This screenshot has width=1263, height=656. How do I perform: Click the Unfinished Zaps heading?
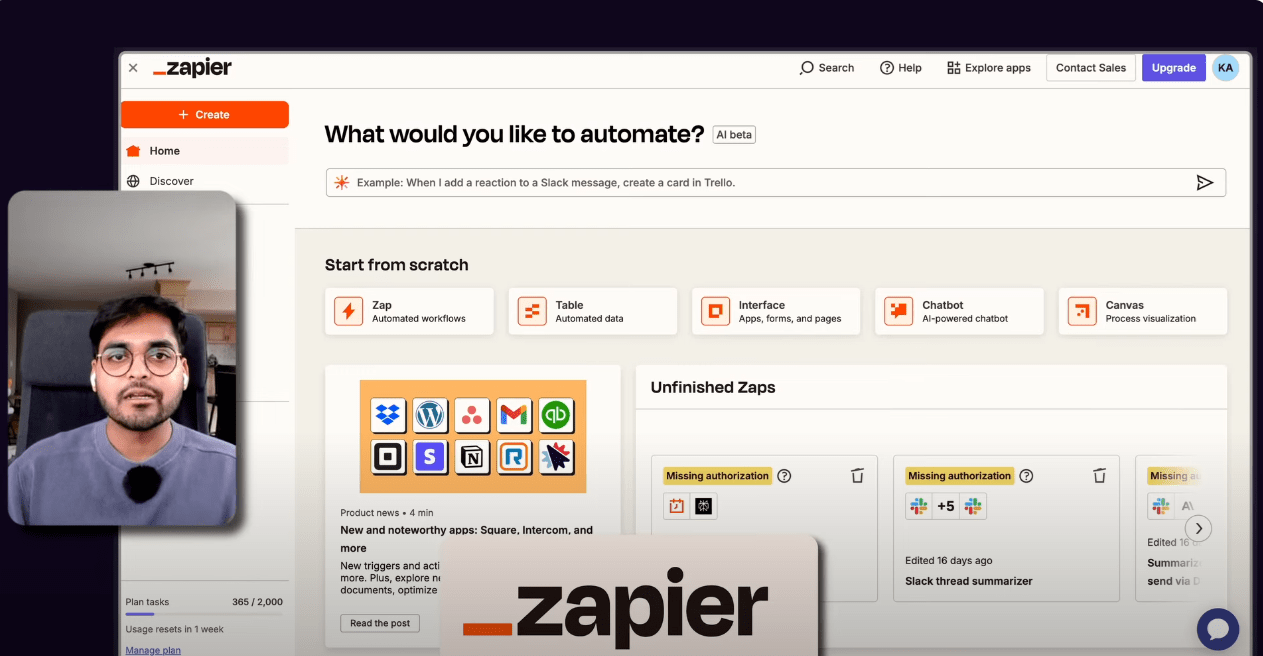coord(713,387)
